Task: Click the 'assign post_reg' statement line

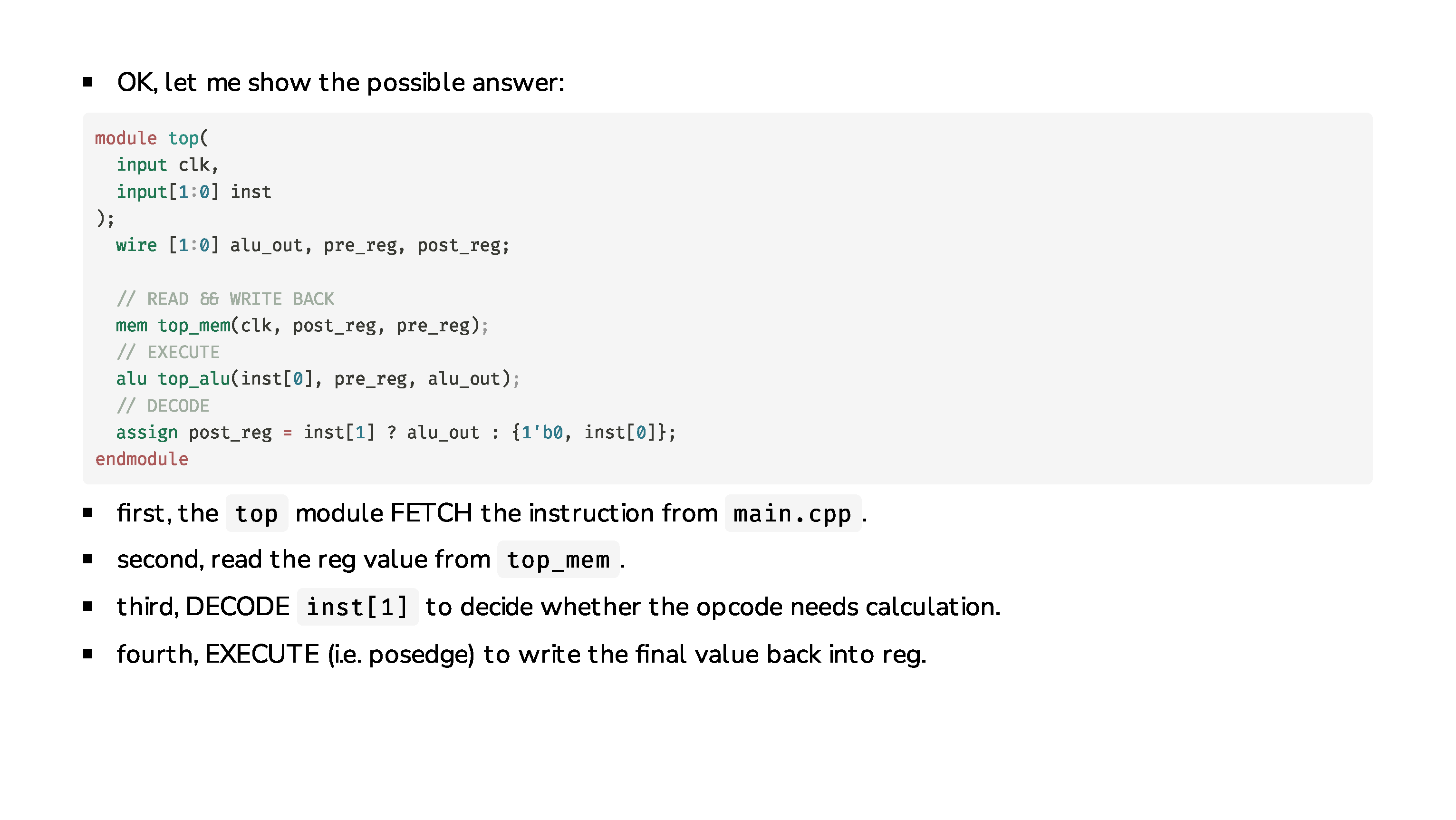Action: tap(395, 432)
